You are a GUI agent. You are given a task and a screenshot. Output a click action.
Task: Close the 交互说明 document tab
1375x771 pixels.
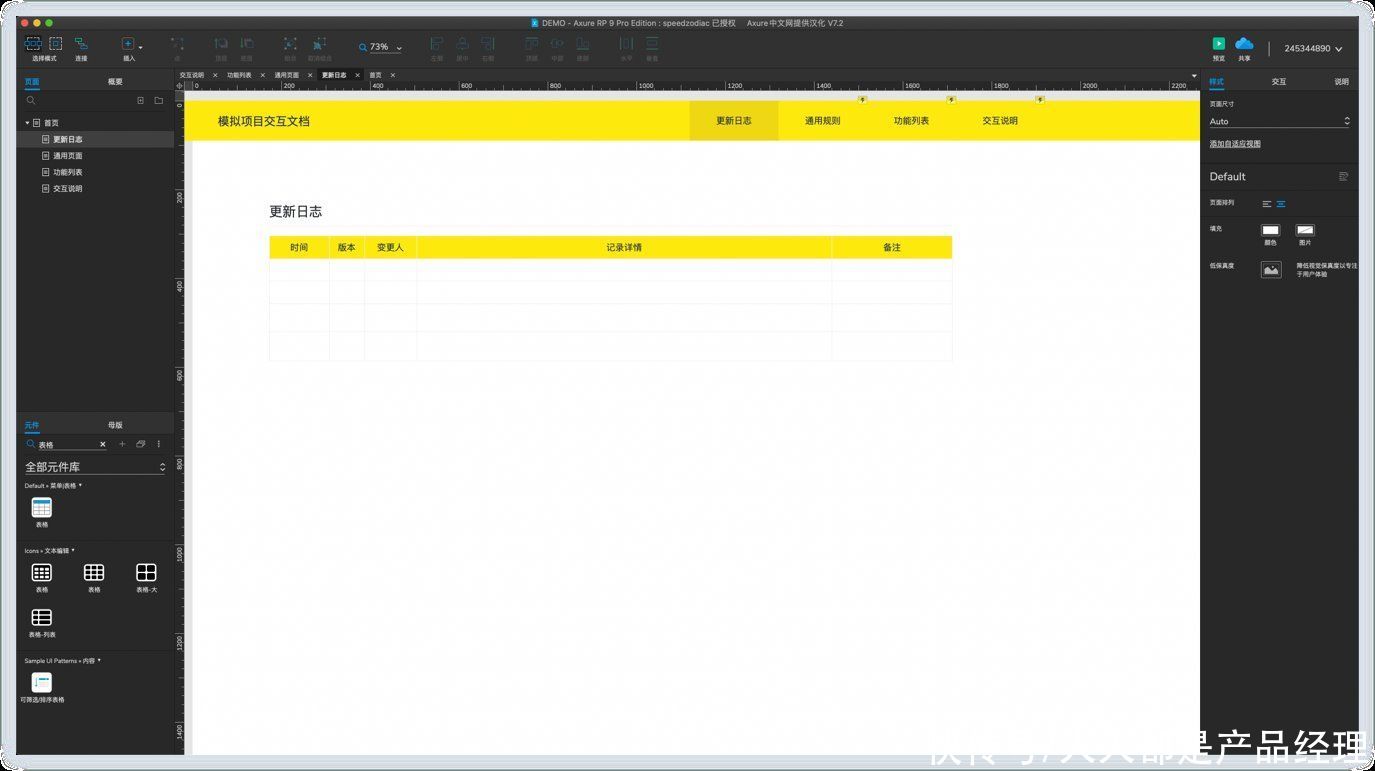pyautogui.click(x=215, y=75)
